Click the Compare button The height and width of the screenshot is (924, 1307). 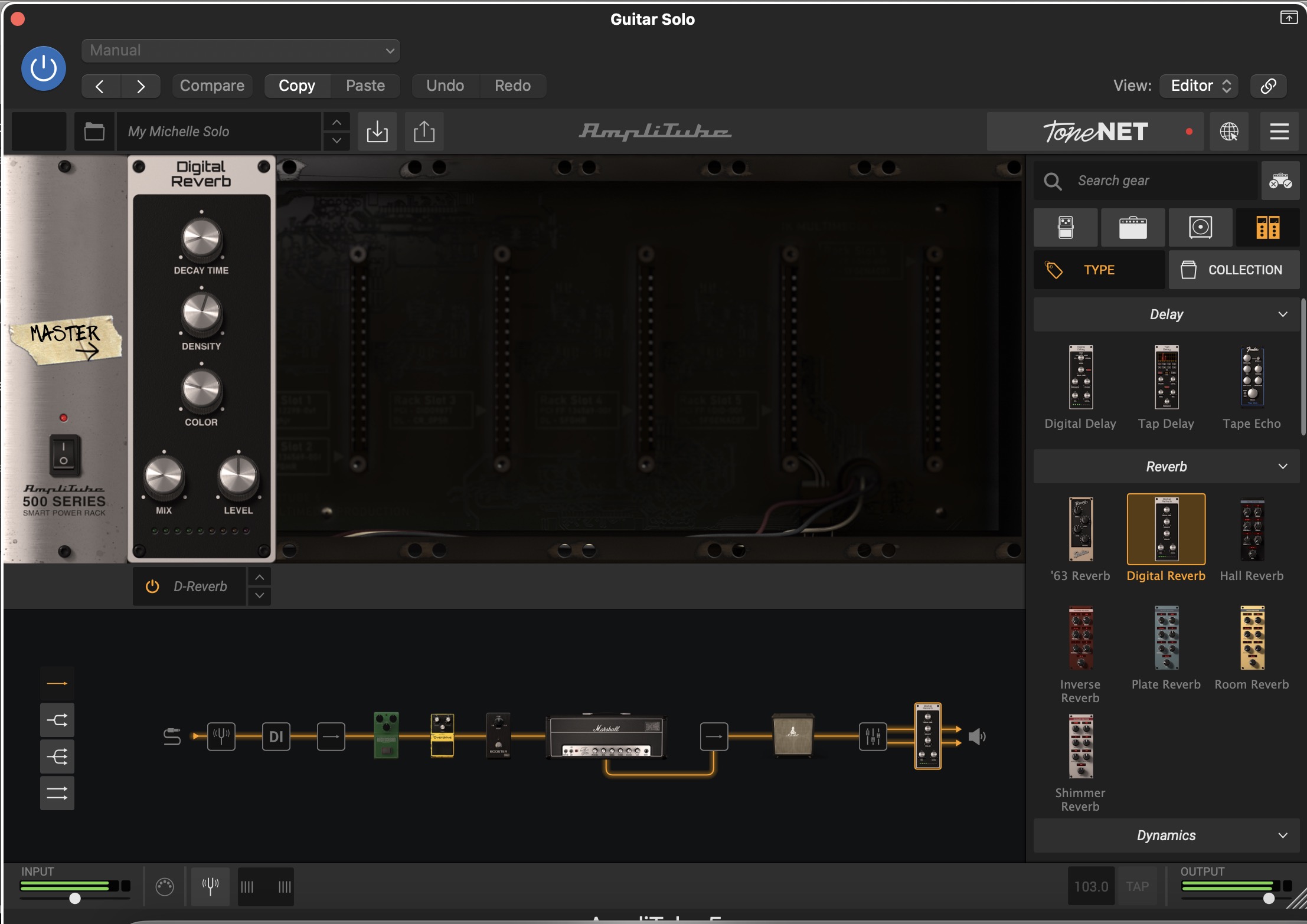(212, 86)
